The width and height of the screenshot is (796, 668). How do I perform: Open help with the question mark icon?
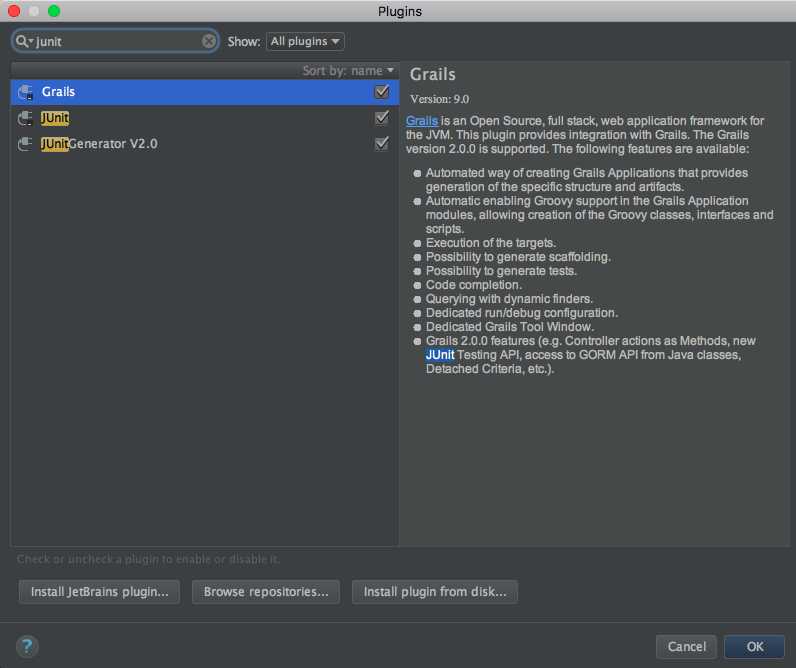(x=27, y=646)
